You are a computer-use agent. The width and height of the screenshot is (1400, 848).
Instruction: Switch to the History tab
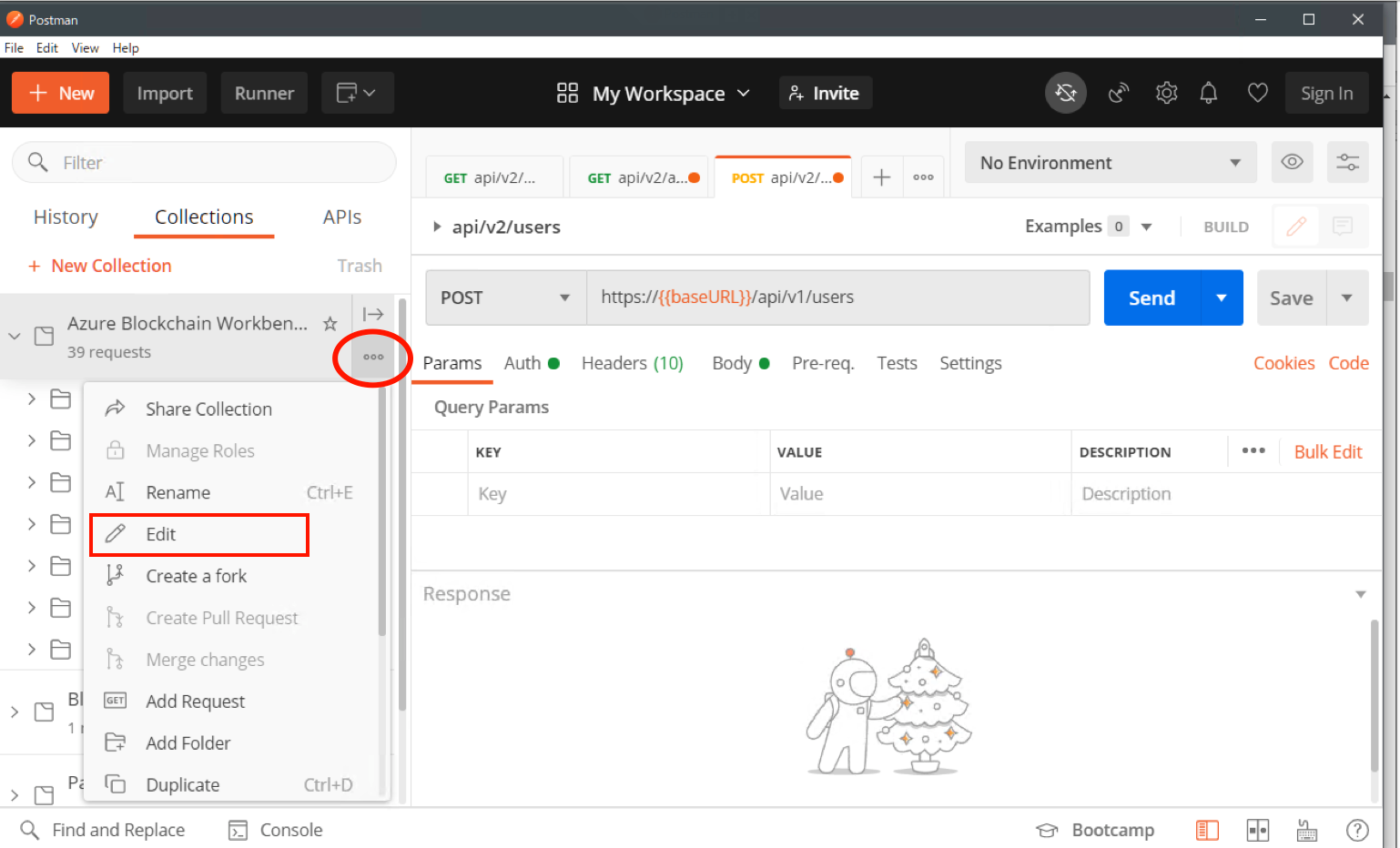[x=66, y=217]
